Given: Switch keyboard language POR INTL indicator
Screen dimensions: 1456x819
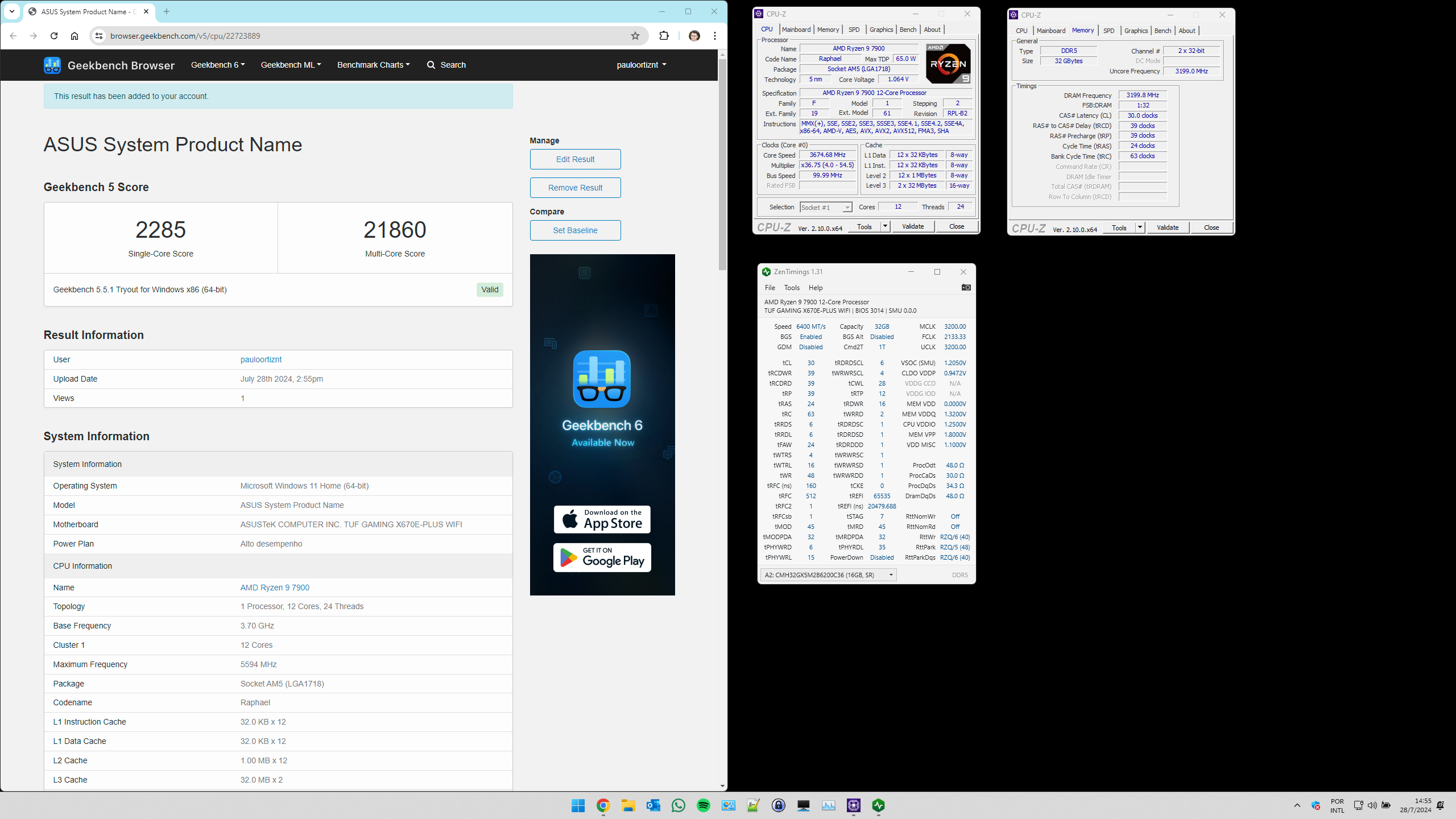Looking at the screenshot, I should click(1337, 805).
